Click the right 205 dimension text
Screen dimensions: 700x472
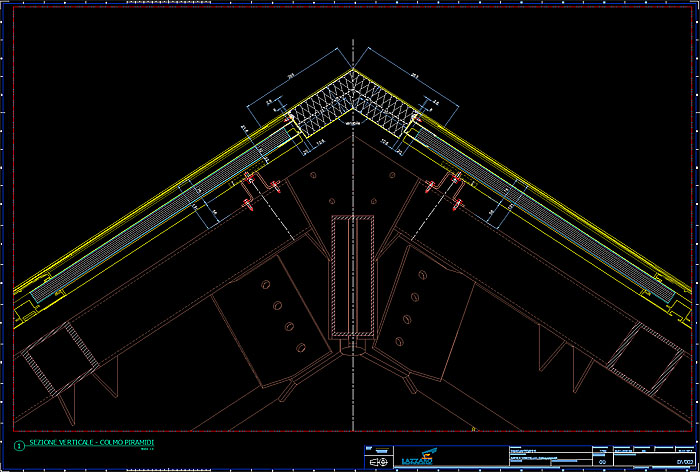(x=413, y=75)
